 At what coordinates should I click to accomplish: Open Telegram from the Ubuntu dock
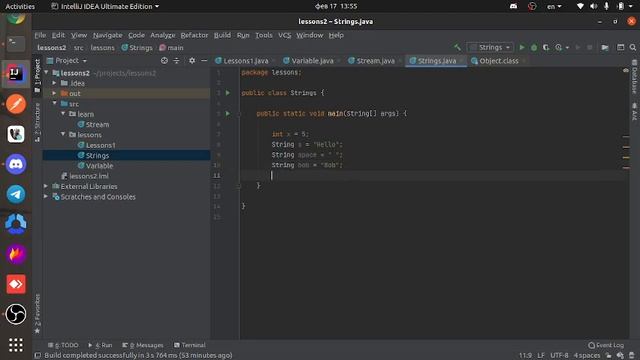click(x=16, y=194)
